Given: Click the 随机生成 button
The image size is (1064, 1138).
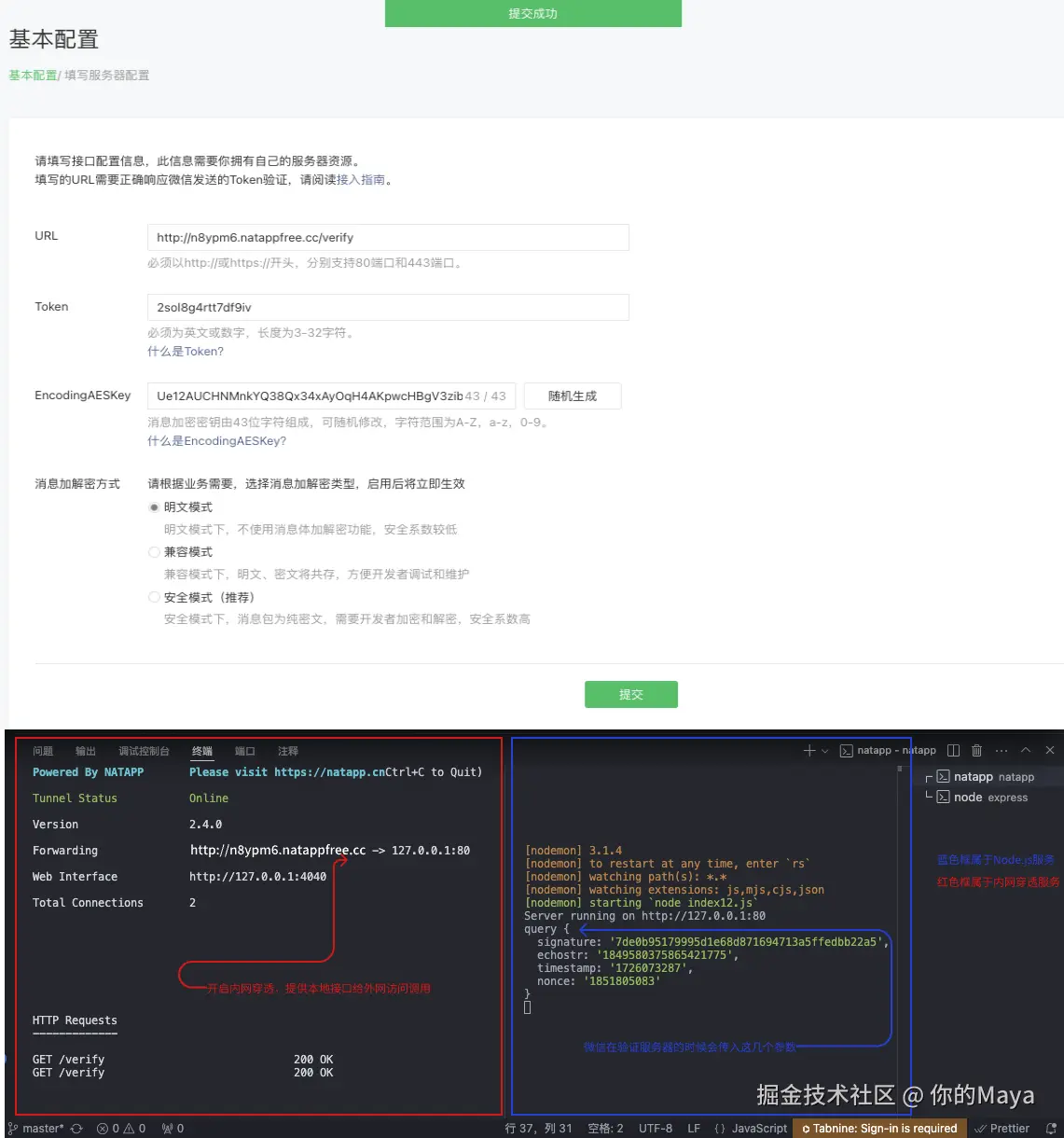Looking at the screenshot, I should coord(573,396).
